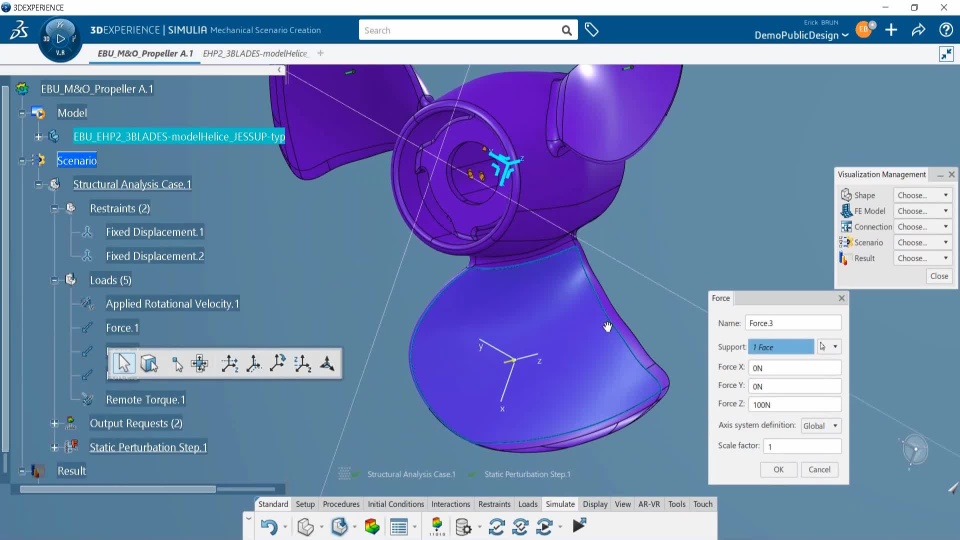Viewport: 960px width, 540px height.
Task: Expand the Output Requests (2) node
Action: pyautogui.click(x=54, y=423)
